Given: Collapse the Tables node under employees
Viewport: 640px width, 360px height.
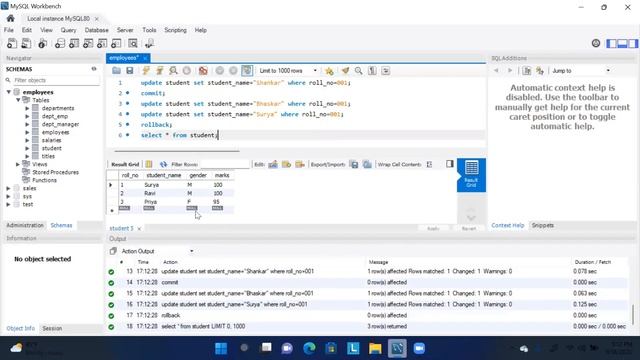Looking at the screenshot, I should pyautogui.click(x=18, y=100).
